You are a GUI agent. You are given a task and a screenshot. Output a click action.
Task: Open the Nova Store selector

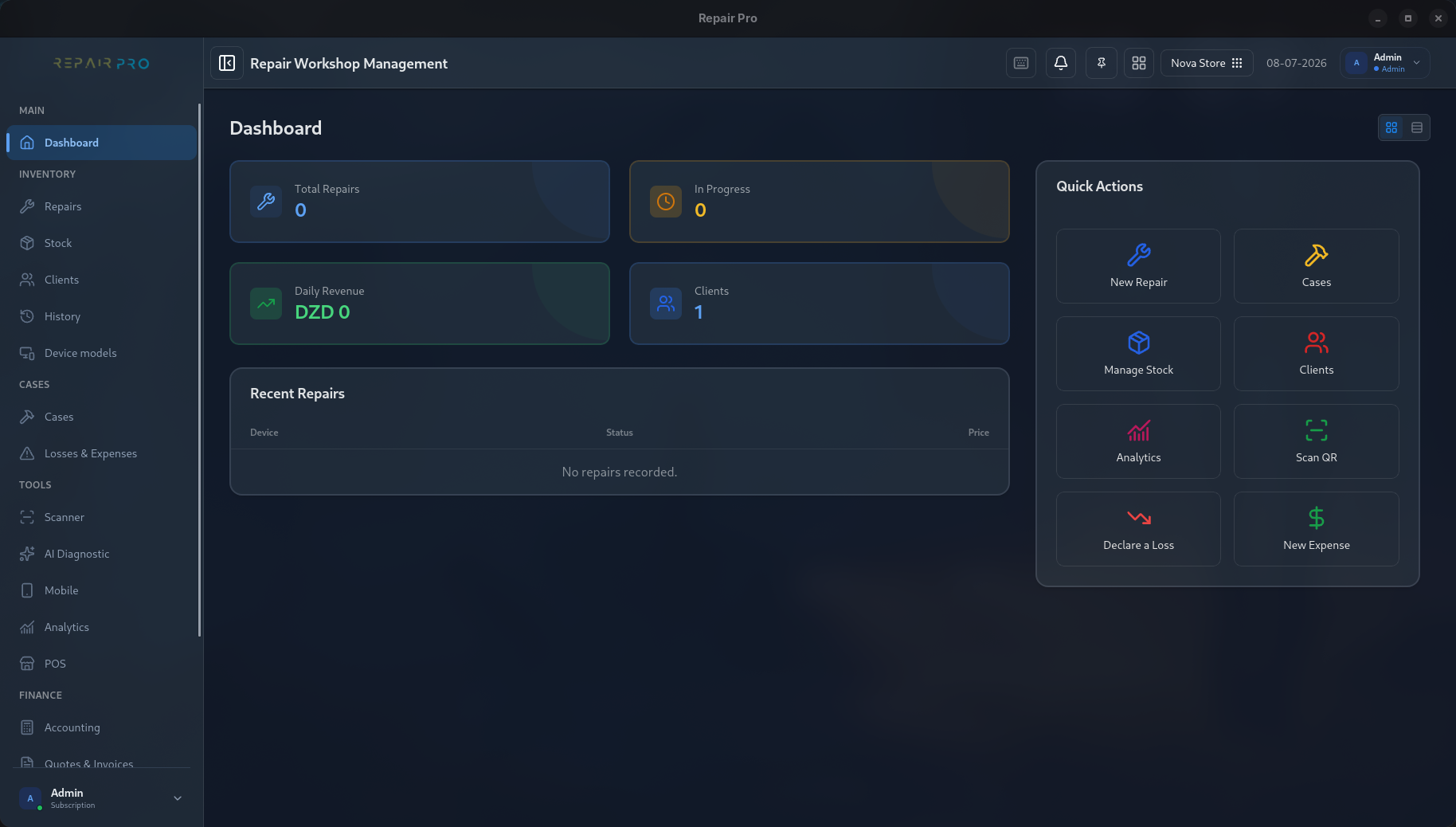pos(1207,63)
